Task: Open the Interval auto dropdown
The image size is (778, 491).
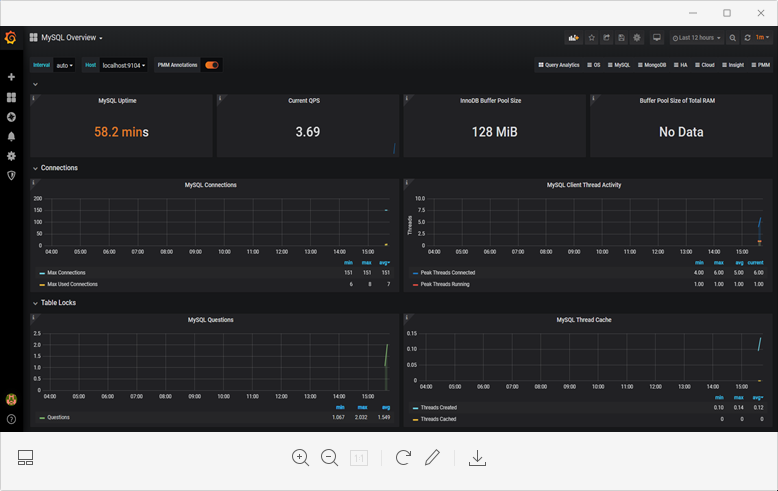Action: [64, 65]
